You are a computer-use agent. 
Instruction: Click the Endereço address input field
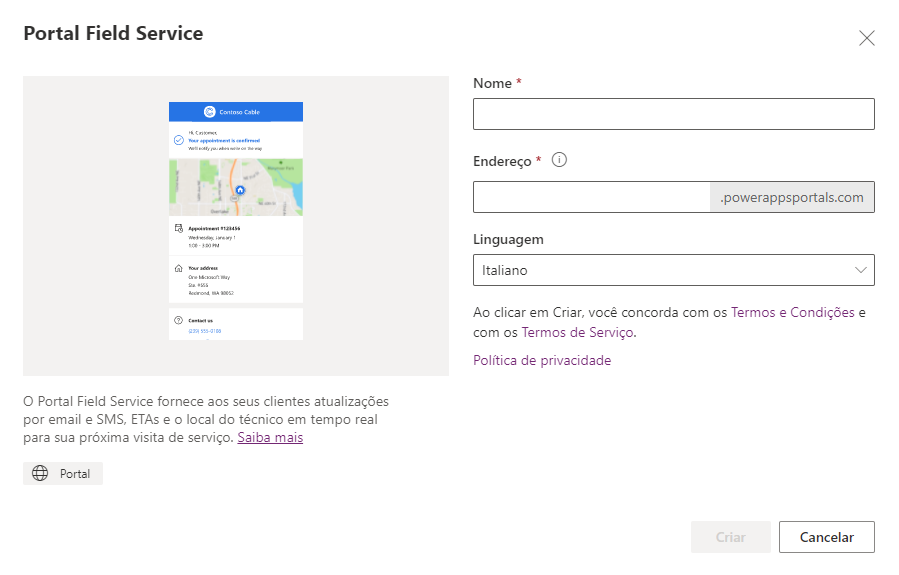[592, 197]
